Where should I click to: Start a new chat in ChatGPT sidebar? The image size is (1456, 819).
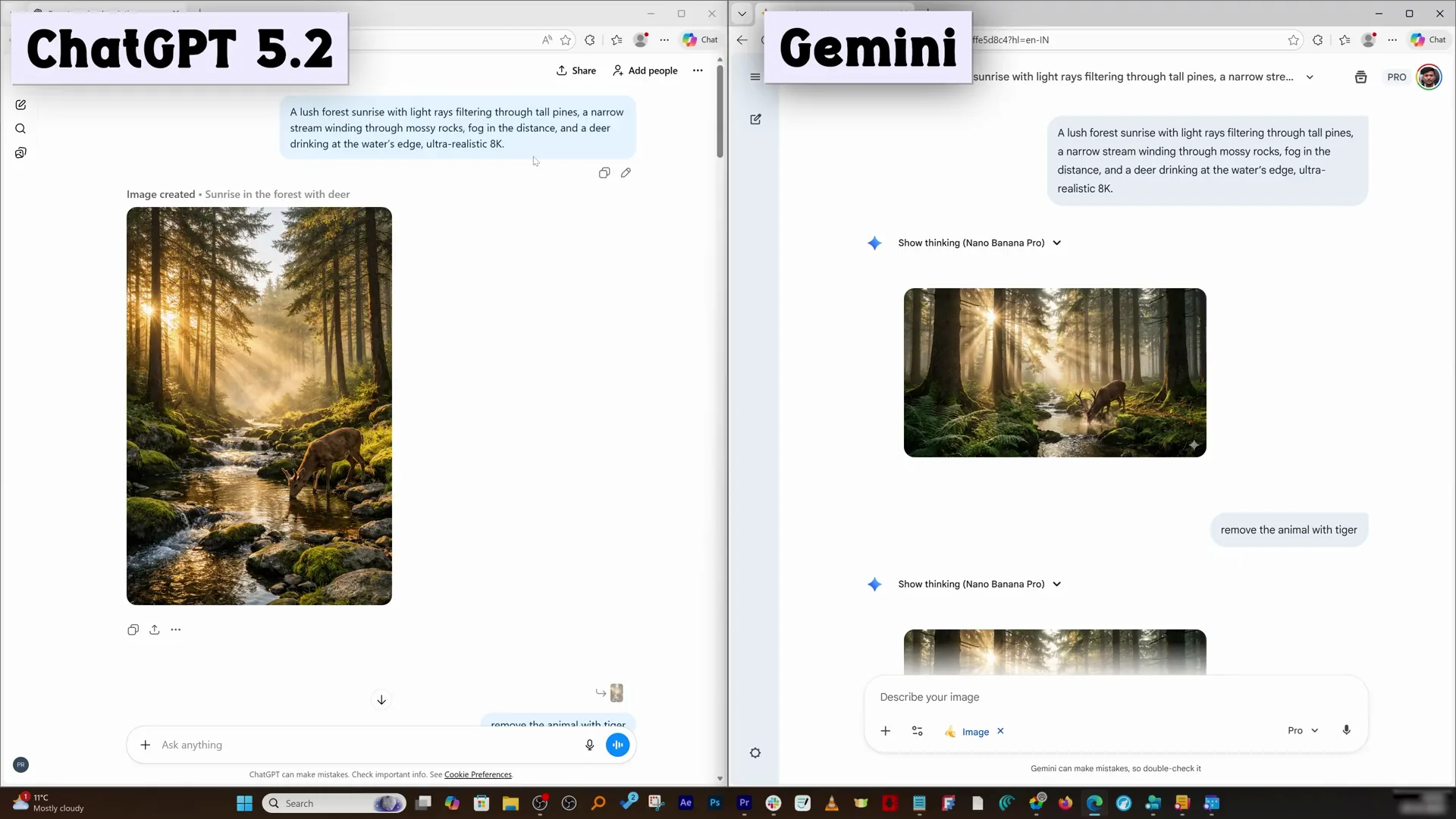coord(20,105)
